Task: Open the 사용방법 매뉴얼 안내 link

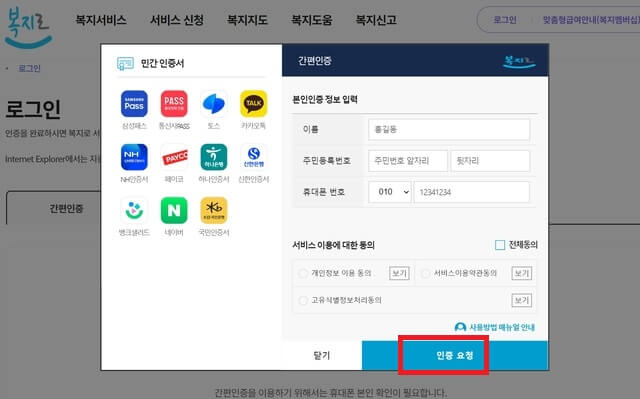Action: [495, 327]
